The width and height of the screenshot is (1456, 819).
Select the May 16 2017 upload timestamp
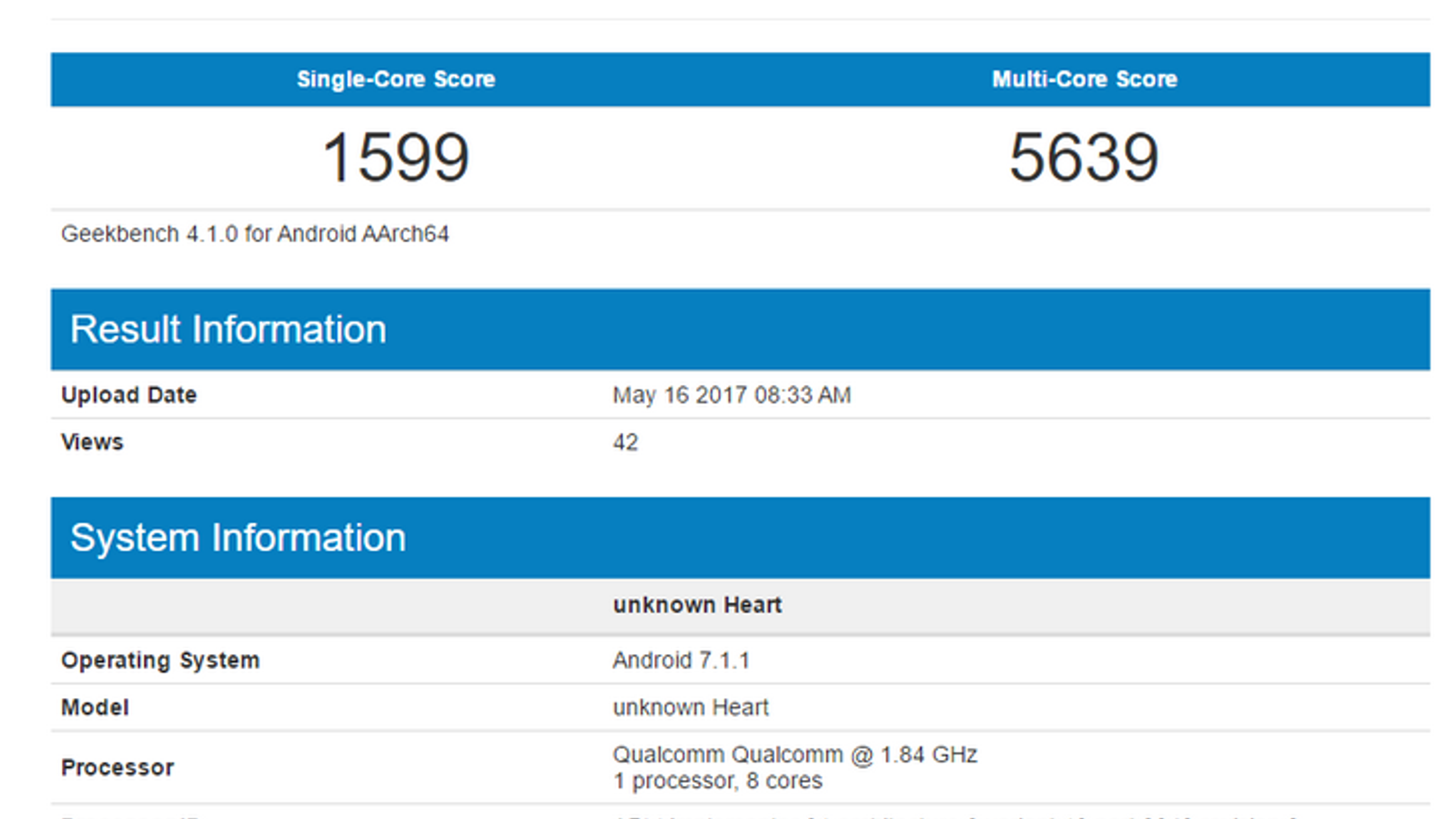click(732, 395)
